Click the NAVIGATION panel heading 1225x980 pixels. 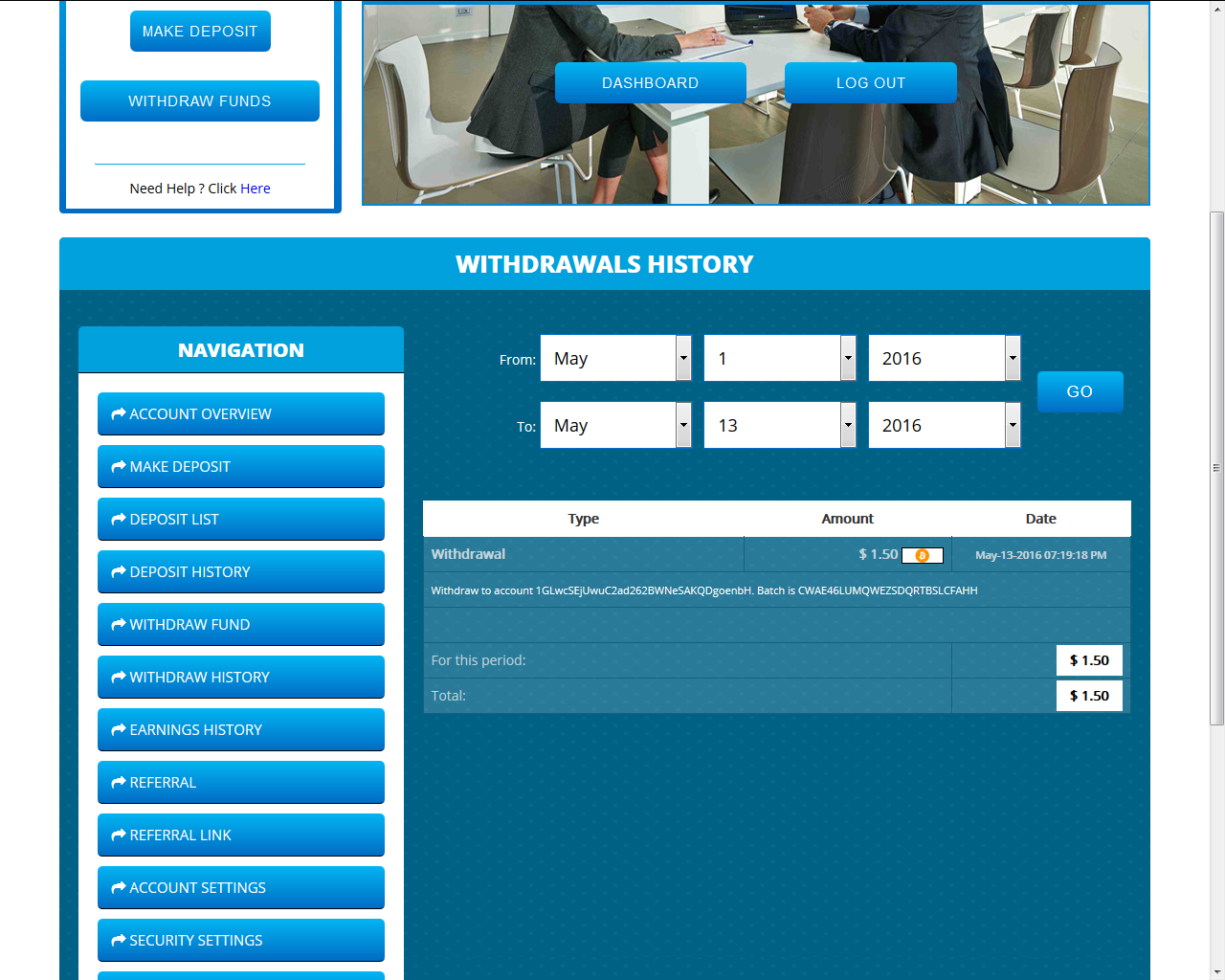[x=241, y=350]
